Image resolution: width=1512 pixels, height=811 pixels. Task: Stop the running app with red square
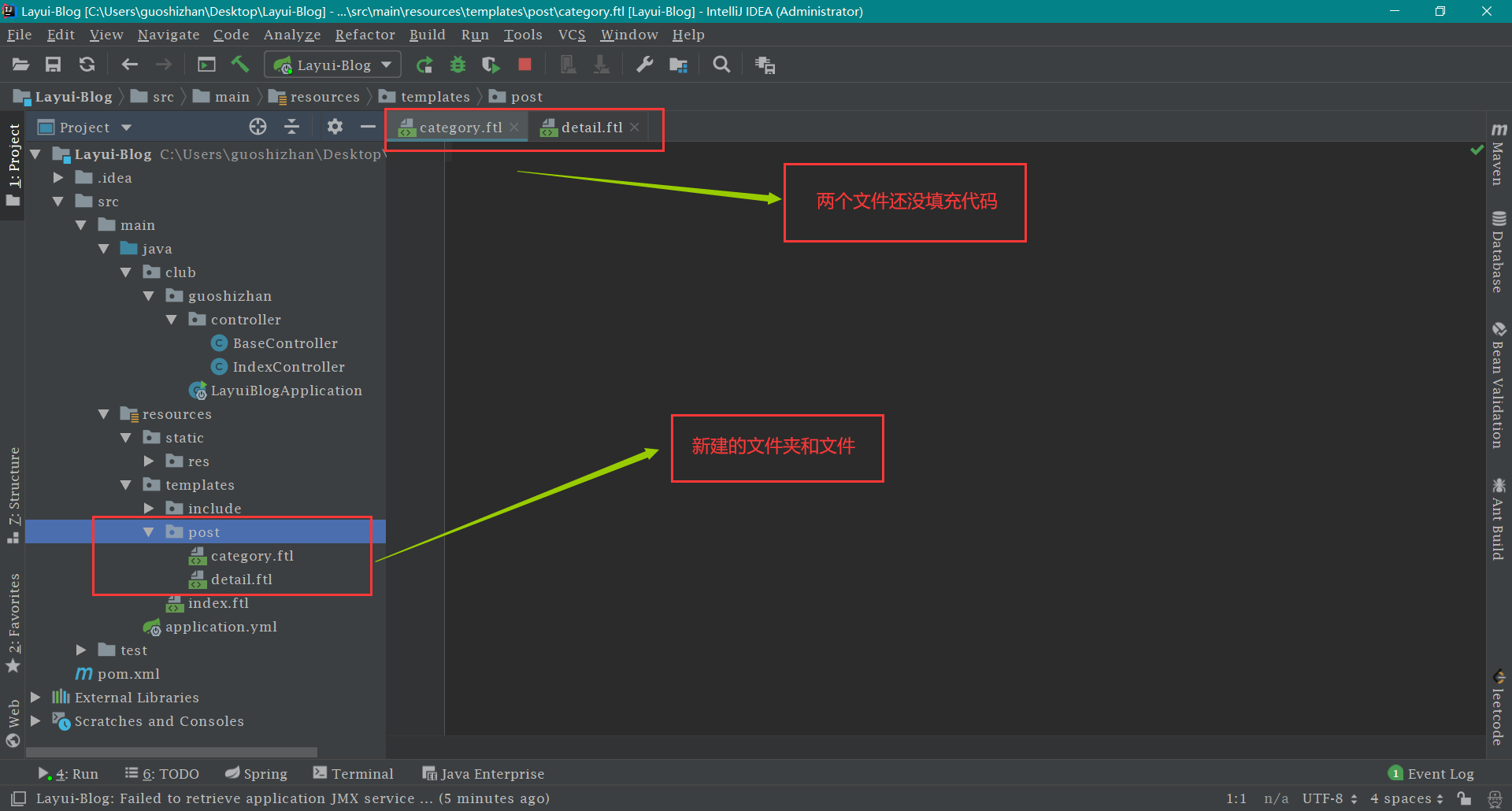point(524,65)
